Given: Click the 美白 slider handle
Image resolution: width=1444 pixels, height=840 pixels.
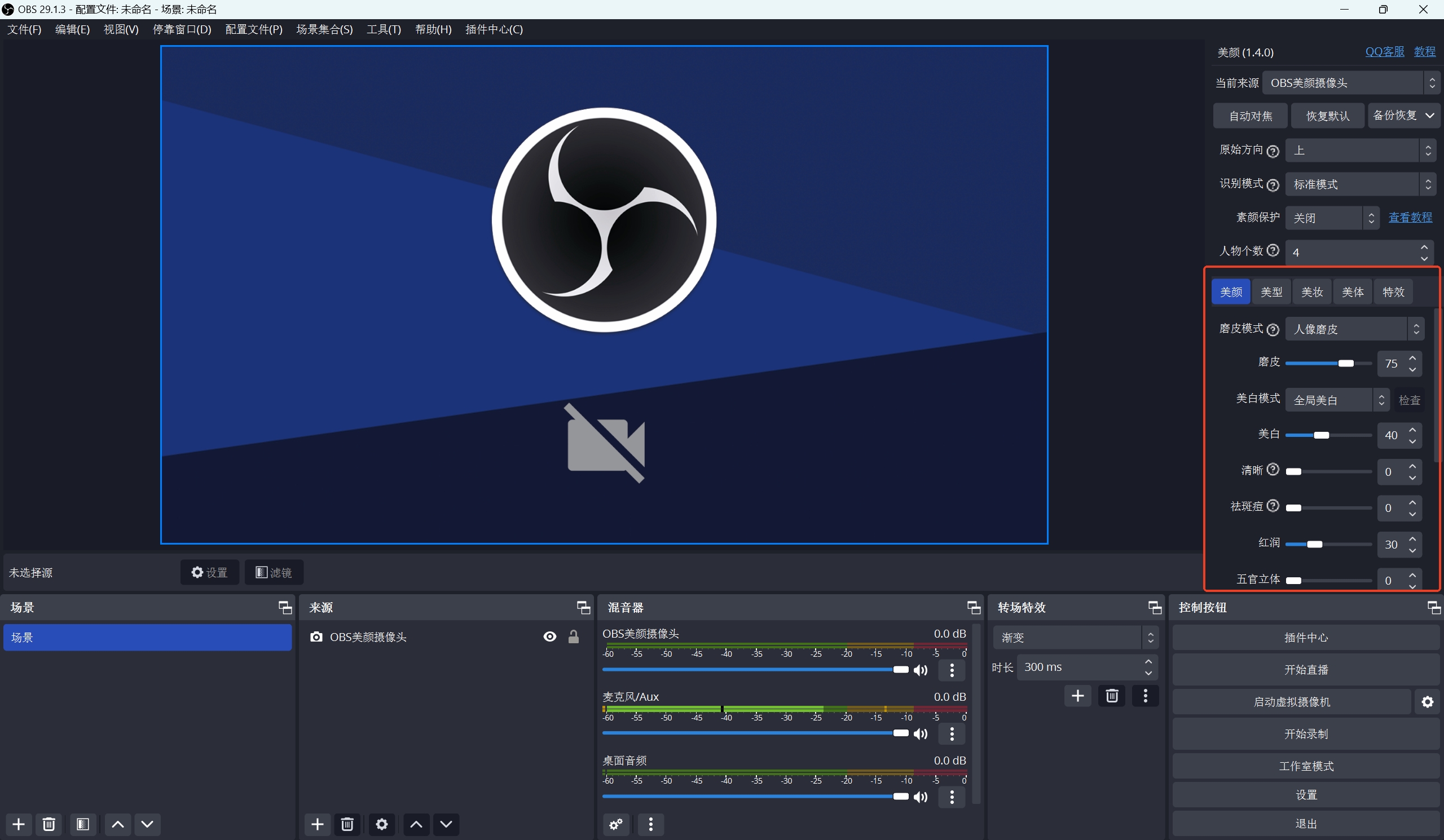Looking at the screenshot, I should point(1321,435).
